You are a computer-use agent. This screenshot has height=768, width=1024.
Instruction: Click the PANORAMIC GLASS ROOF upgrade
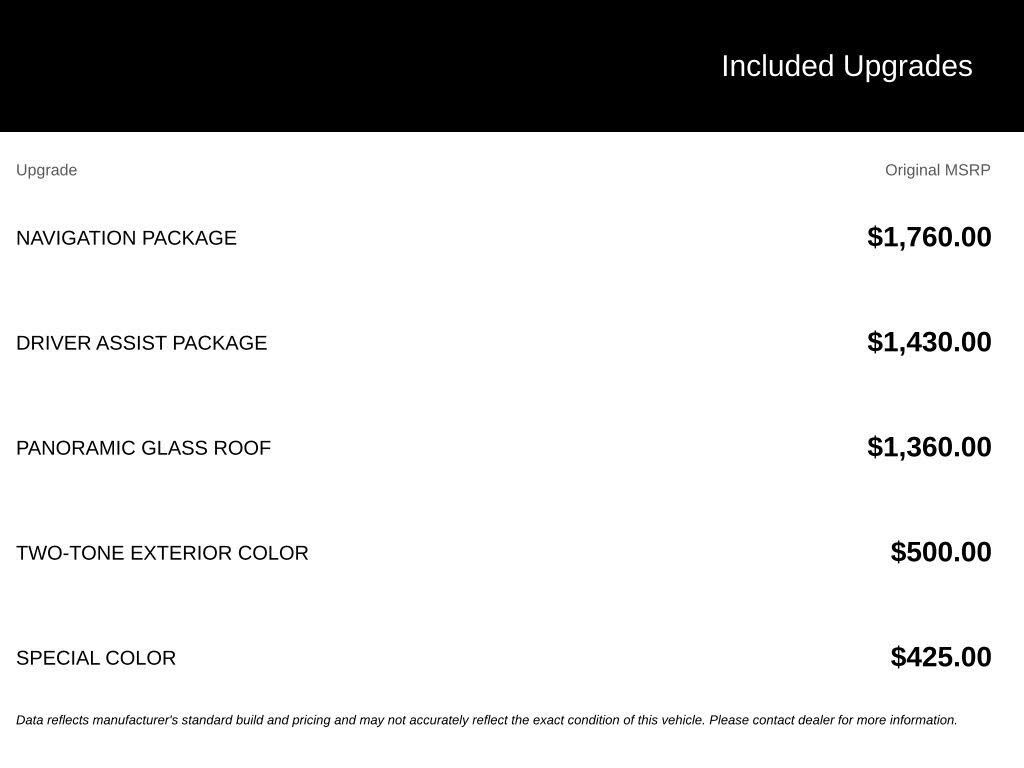[143, 448]
